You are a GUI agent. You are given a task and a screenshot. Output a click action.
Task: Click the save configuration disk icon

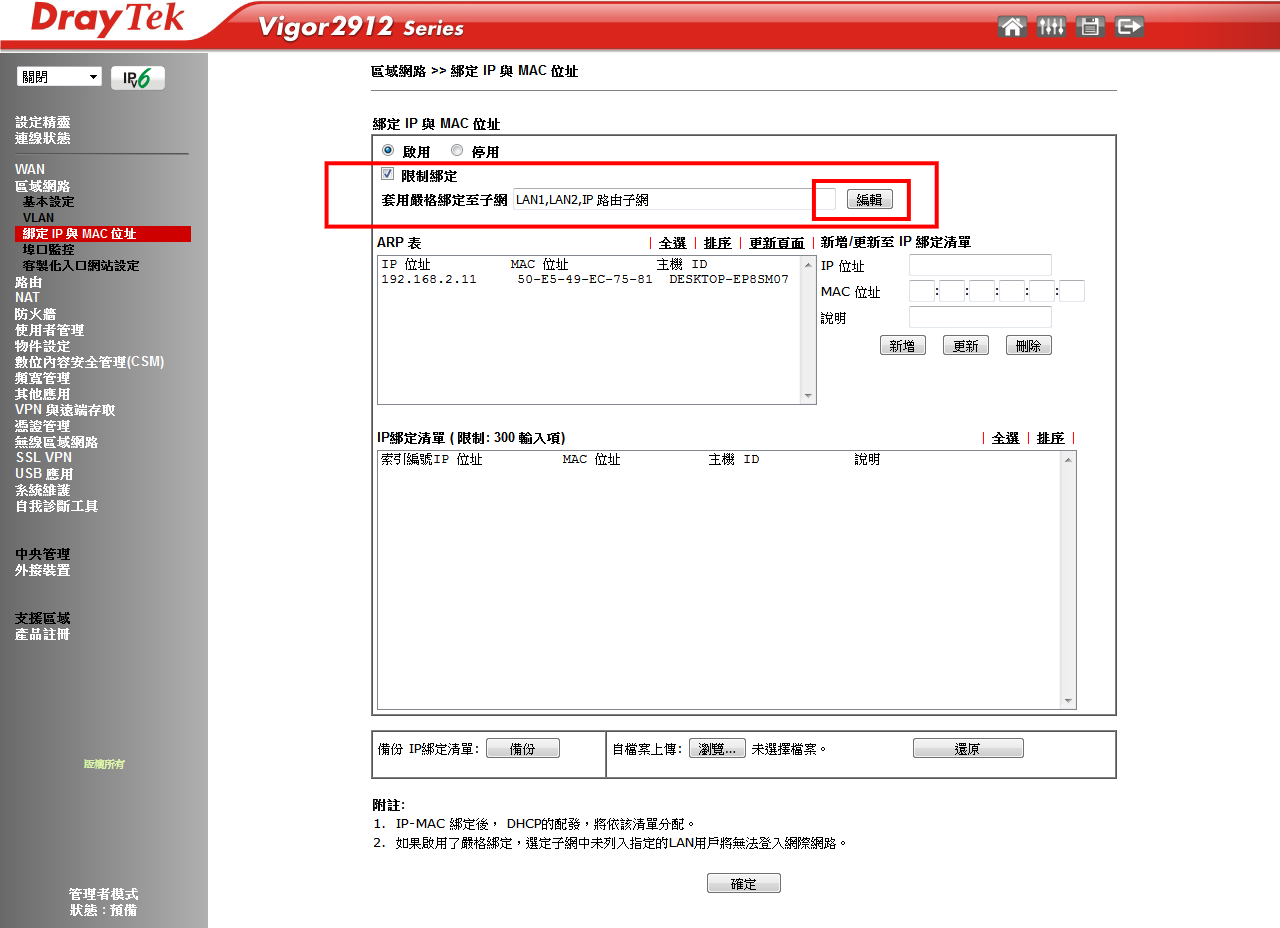coord(1090,27)
